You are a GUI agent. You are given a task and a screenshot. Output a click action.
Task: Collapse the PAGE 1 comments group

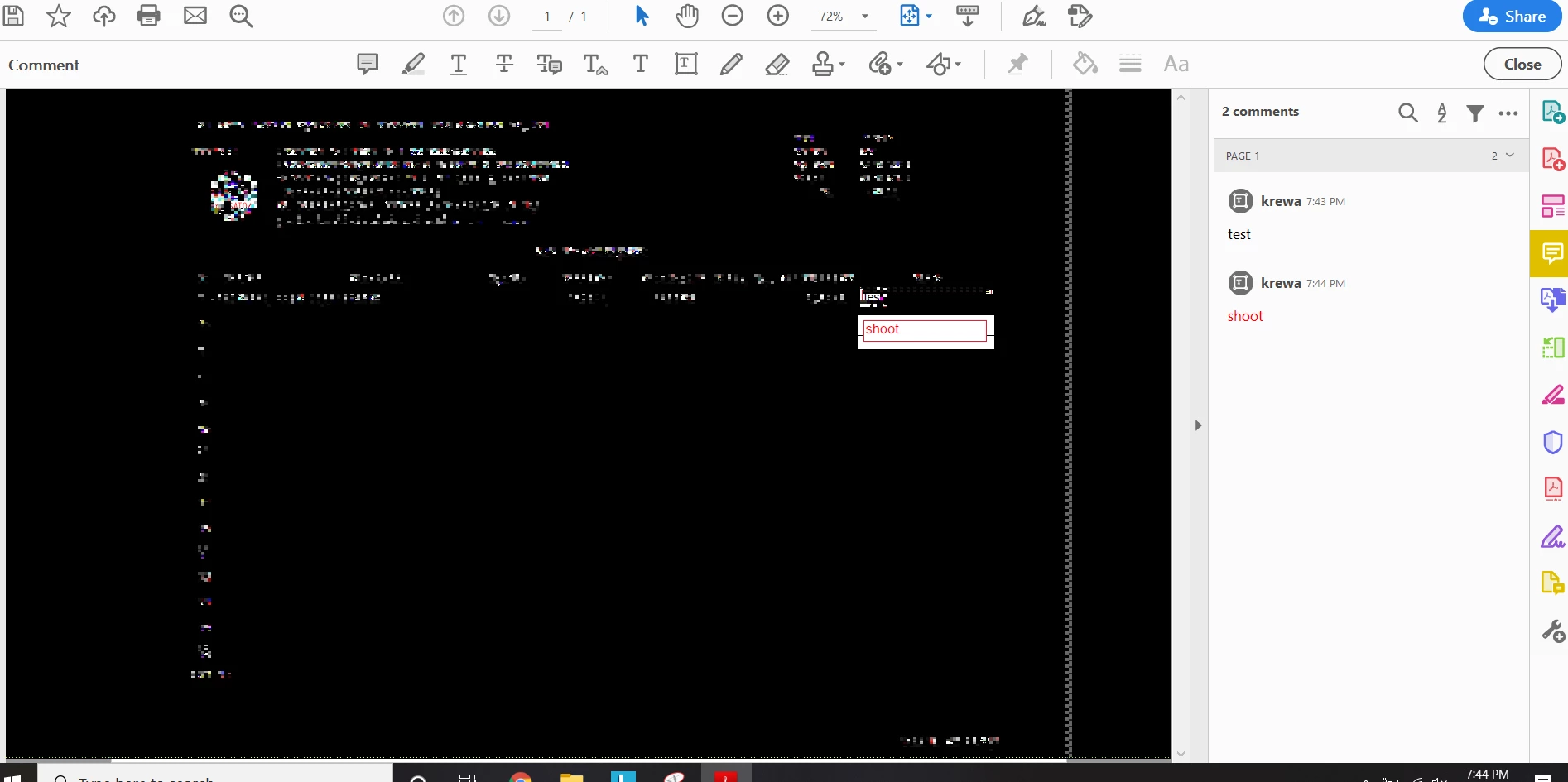pos(1510,156)
